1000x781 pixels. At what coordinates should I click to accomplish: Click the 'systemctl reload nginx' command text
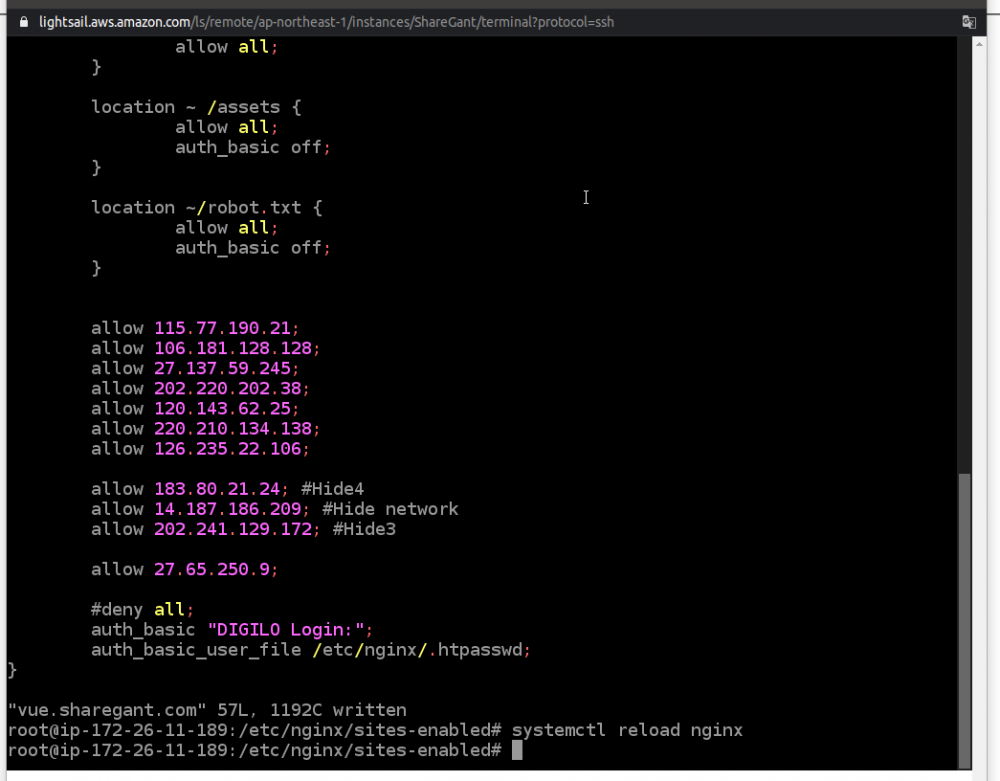pos(627,730)
